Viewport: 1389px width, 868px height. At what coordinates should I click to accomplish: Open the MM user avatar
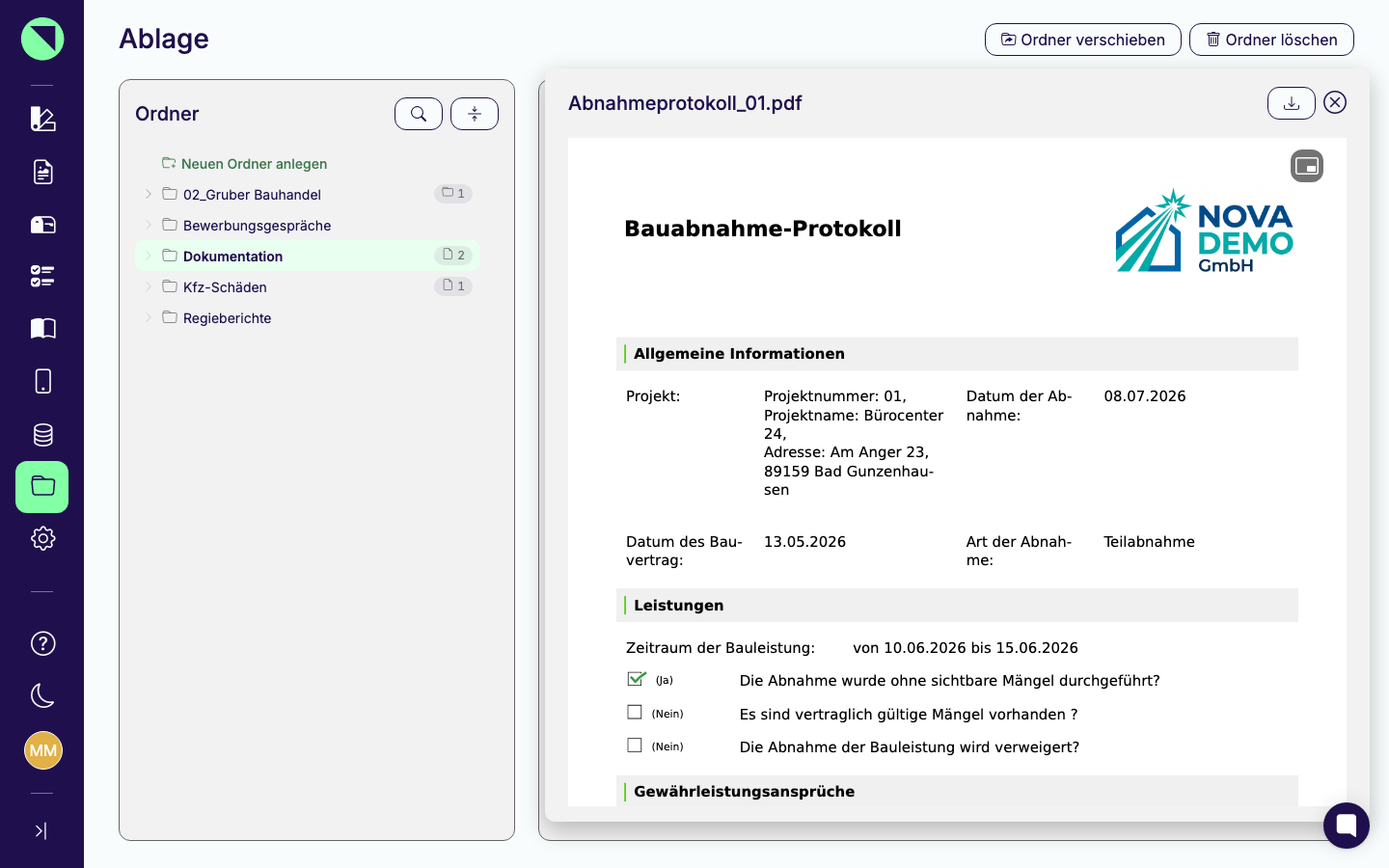[42, 750]
